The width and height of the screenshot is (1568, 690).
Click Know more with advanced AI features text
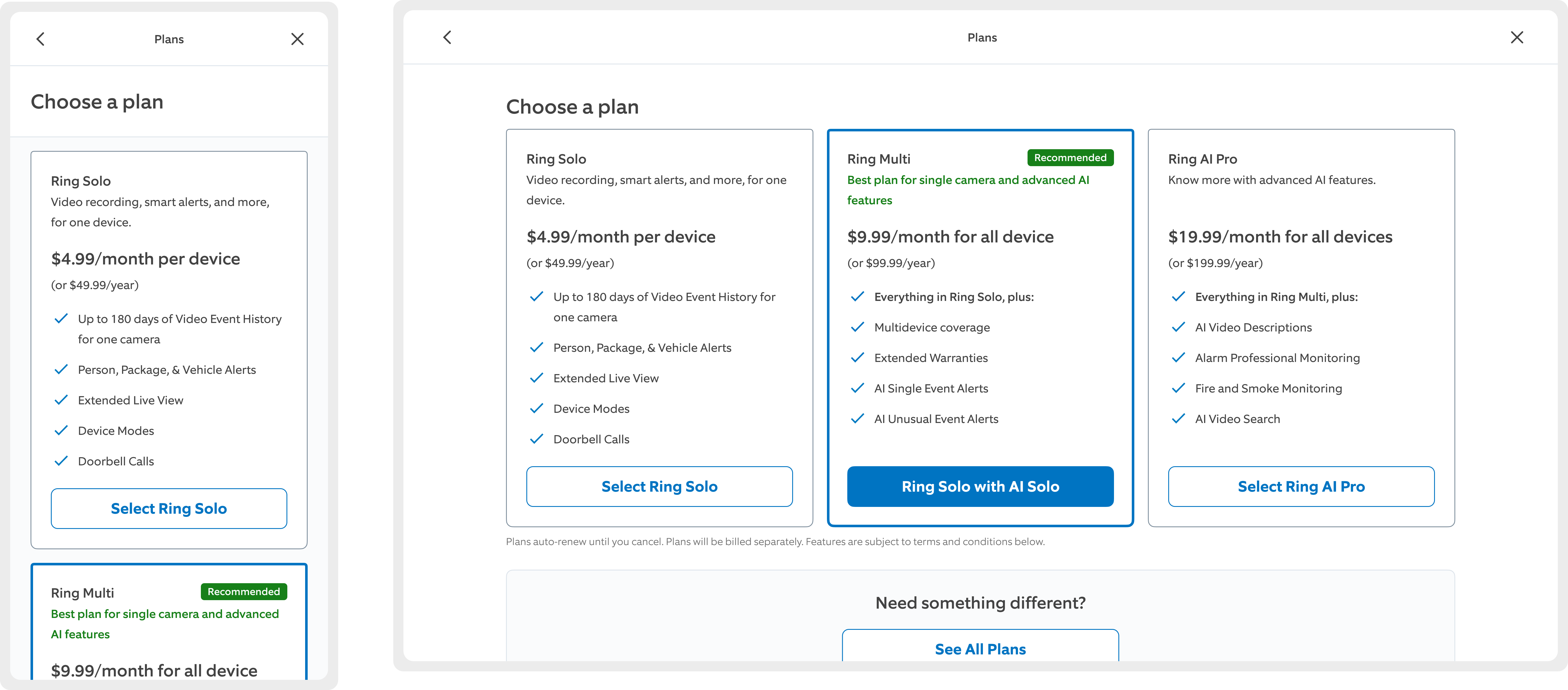pyautogui.click(x=1272, y=180)
